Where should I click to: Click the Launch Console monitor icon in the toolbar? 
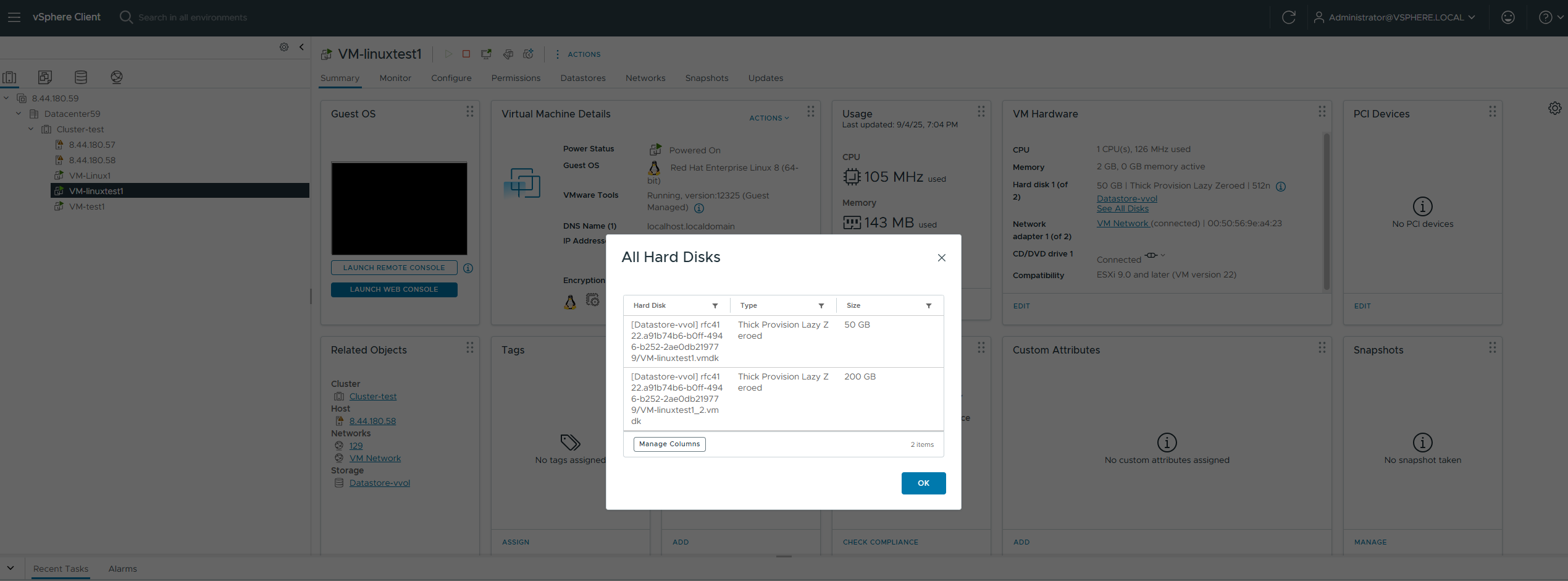pyautogui.click(x=487, y=54)
